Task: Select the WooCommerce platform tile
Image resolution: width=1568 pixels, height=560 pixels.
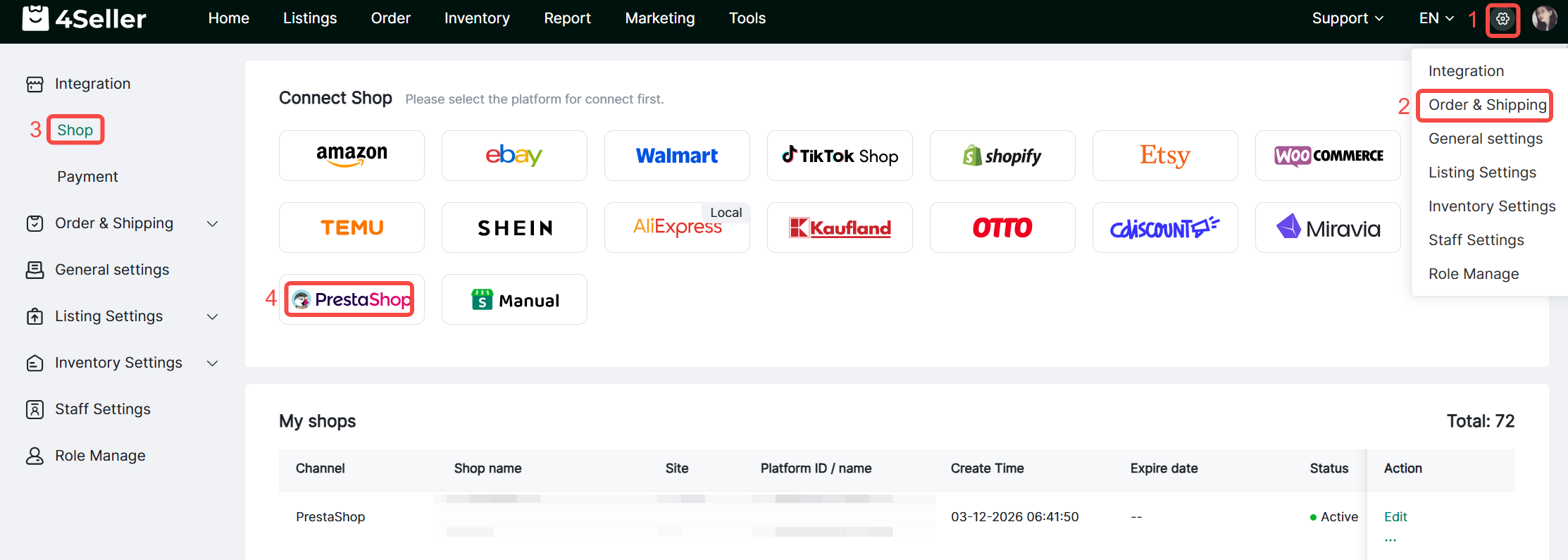Action: (1328, 156)
